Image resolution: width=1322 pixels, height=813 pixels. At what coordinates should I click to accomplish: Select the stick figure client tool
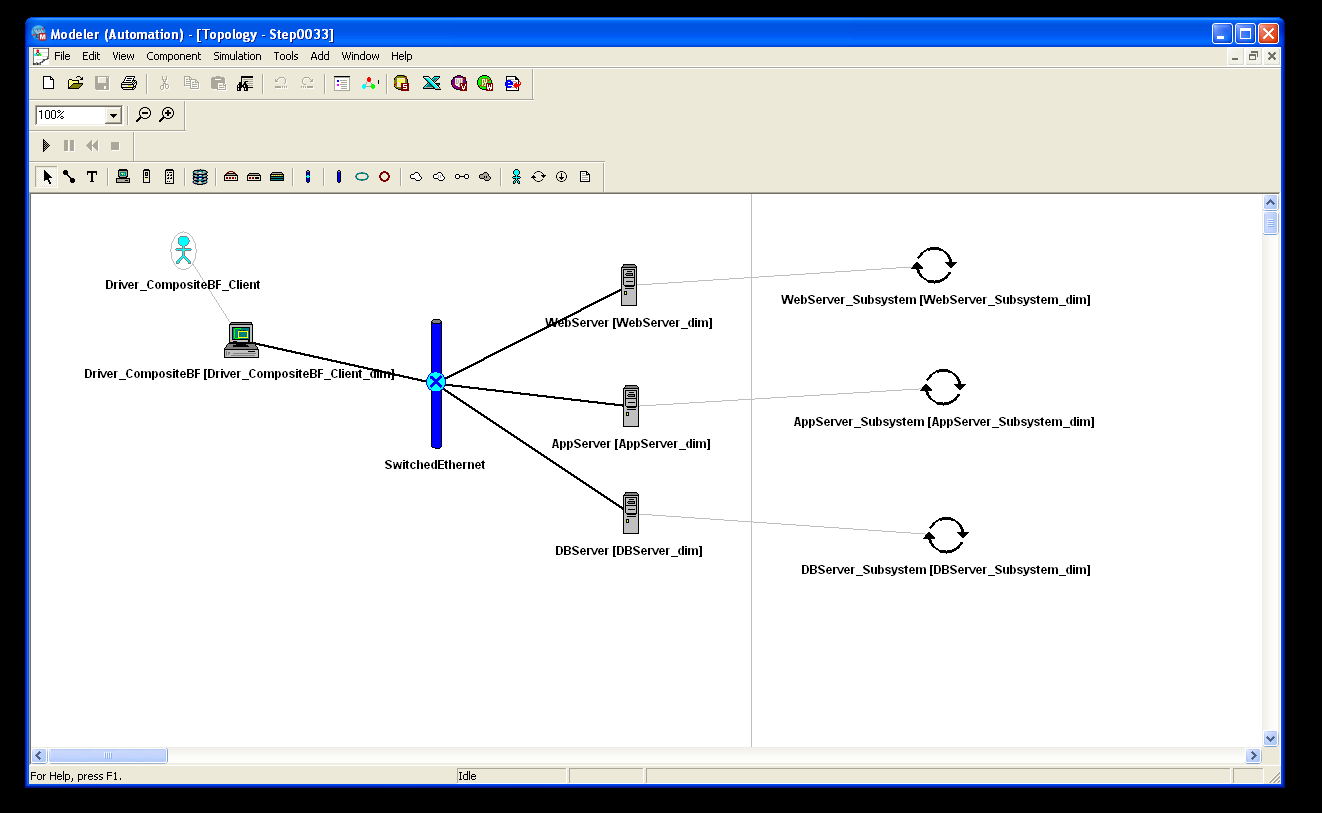coord(516,177)
